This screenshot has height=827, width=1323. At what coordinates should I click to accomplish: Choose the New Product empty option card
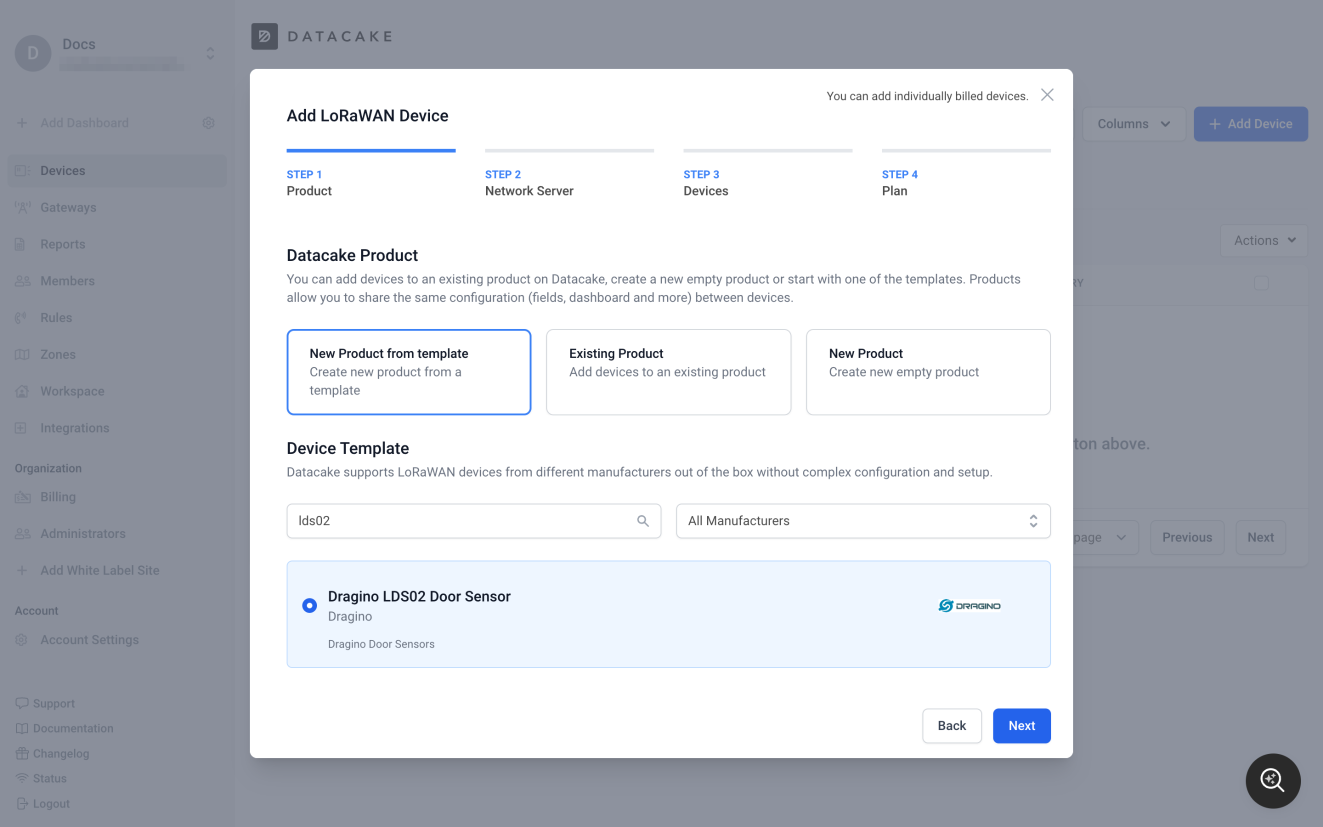[x=928, y=372]
